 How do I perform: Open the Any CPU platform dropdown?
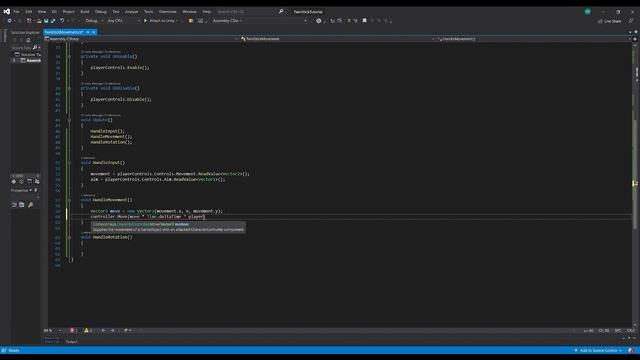123,20
